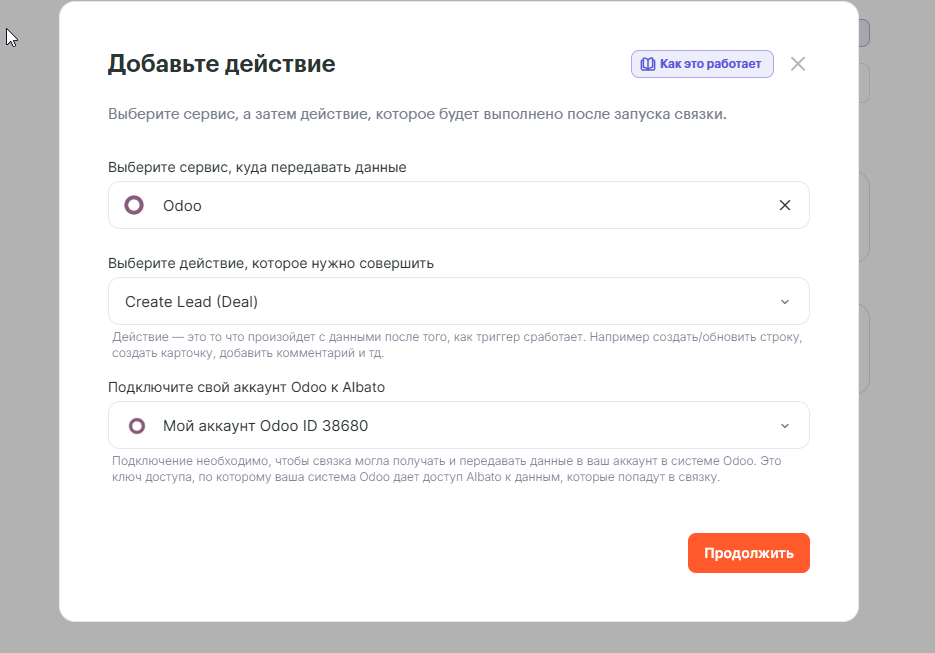935x653 pixels.
Task: Expand the action list using its chevron arrow
Action: [x=784, y=302]
